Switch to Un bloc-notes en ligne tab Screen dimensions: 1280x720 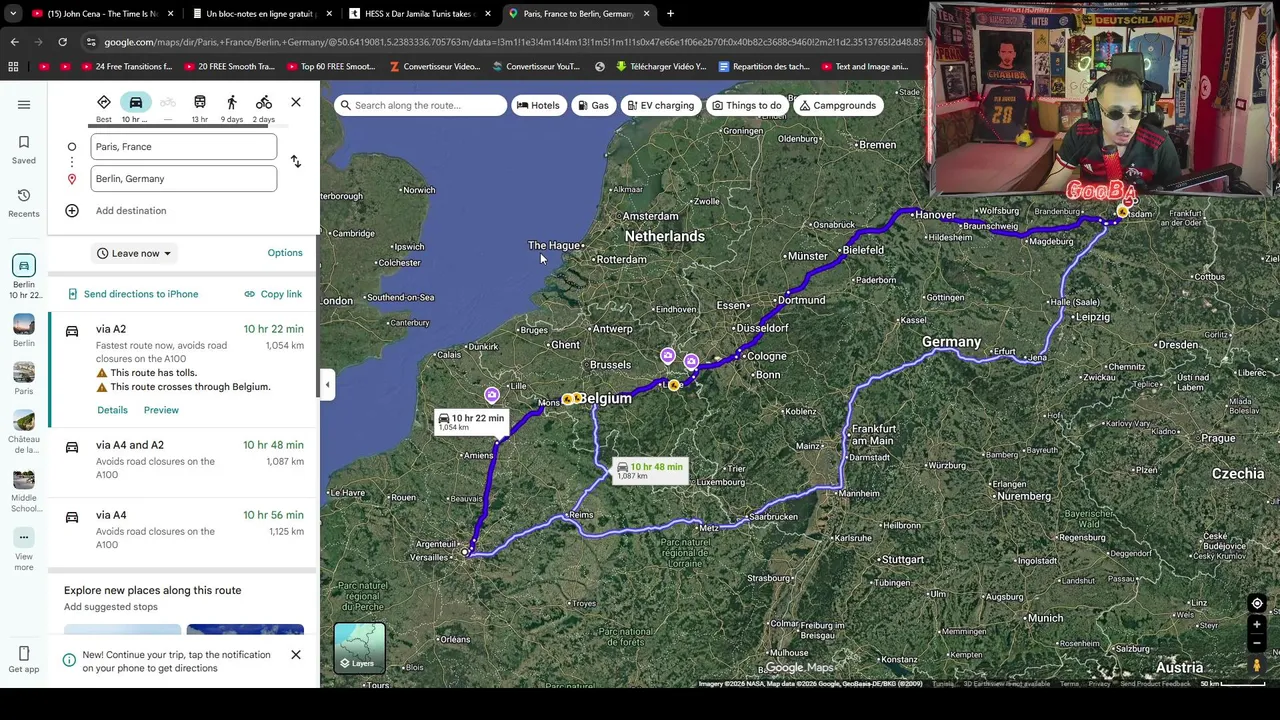(258, 14)
